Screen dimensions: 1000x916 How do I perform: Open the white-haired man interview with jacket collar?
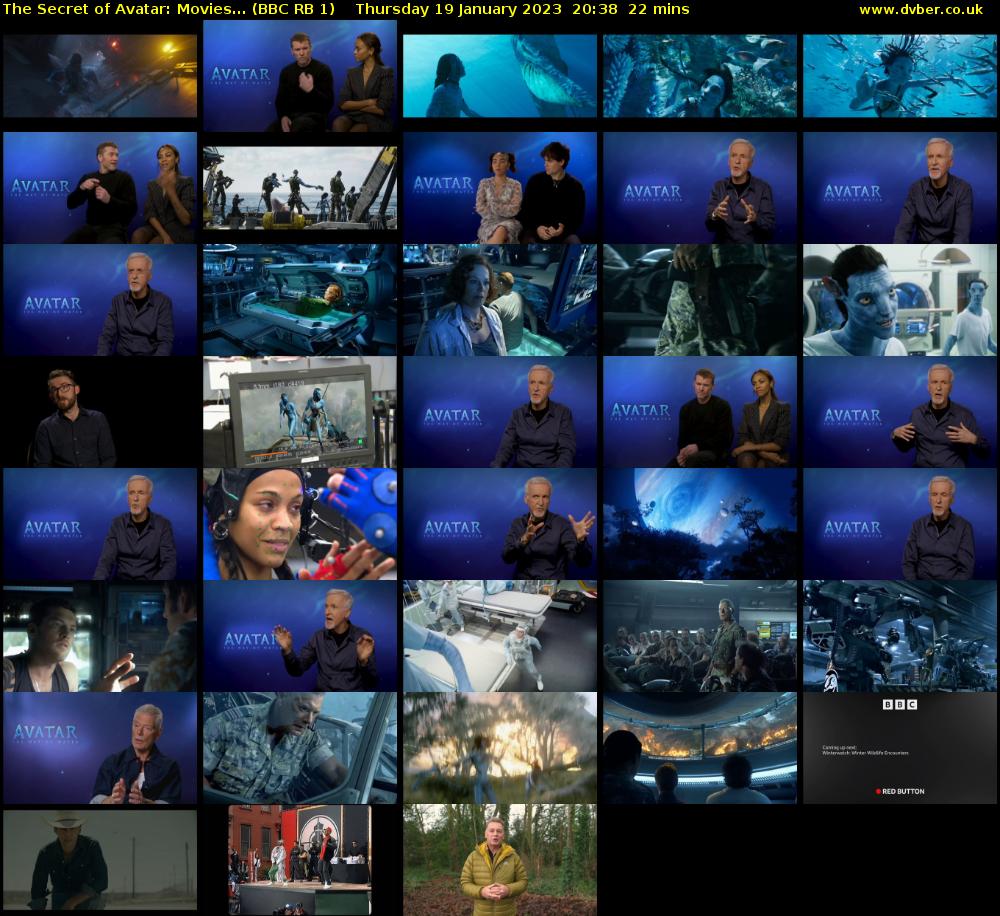click(x=100, y=748)
